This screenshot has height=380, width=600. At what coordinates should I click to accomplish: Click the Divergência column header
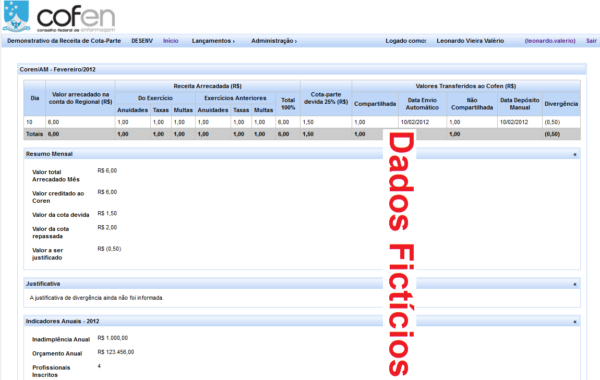point(561,104)
